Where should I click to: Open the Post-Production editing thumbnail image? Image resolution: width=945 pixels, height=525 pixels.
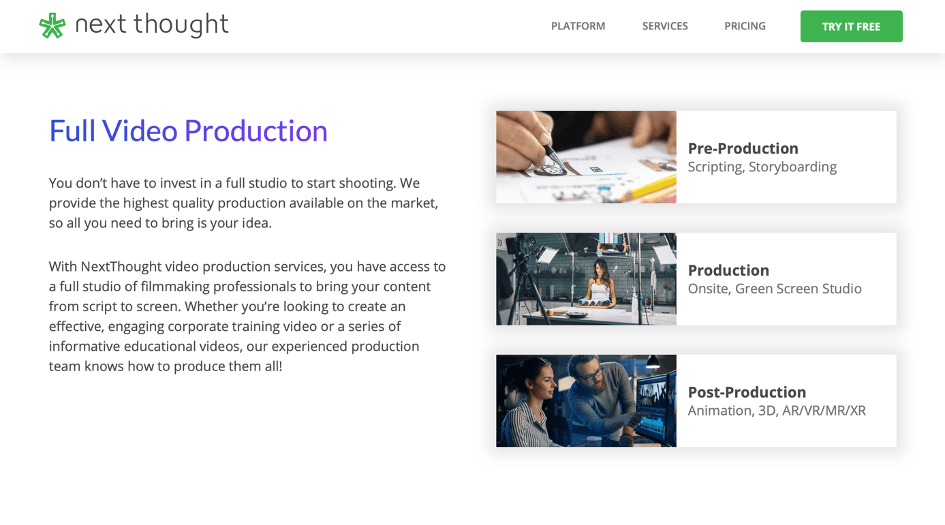[x=586, y=401]
